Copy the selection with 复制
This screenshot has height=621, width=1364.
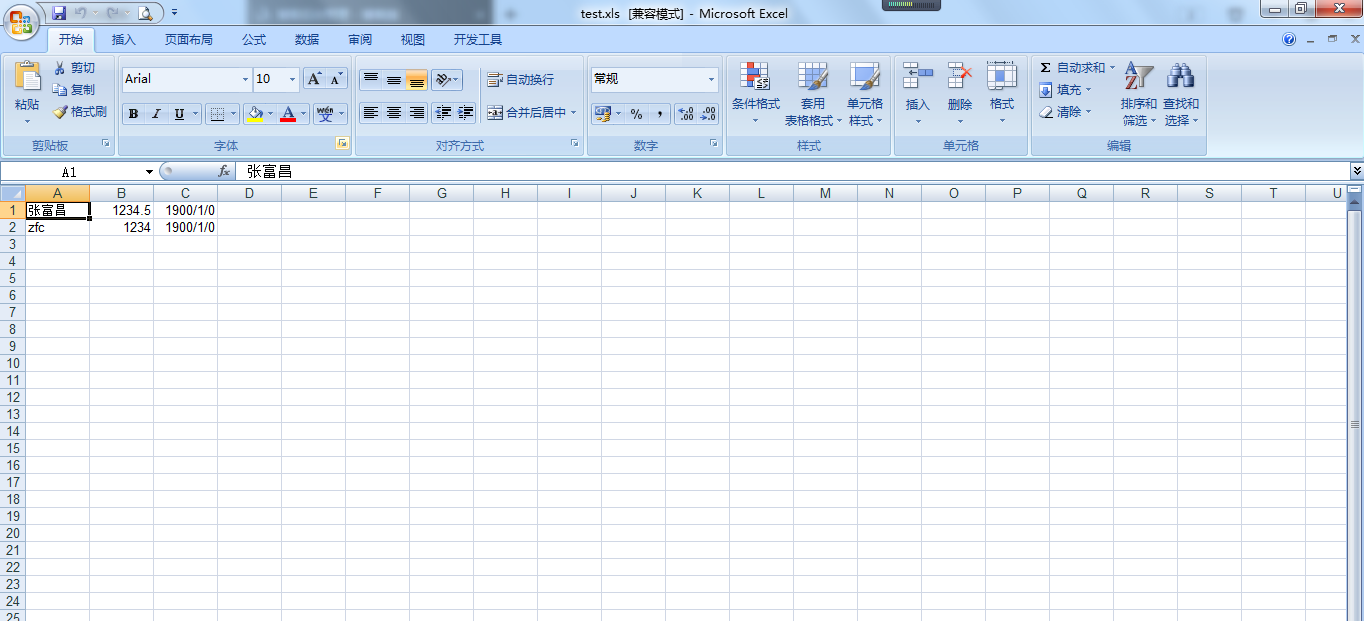click(x=75, y=90)
